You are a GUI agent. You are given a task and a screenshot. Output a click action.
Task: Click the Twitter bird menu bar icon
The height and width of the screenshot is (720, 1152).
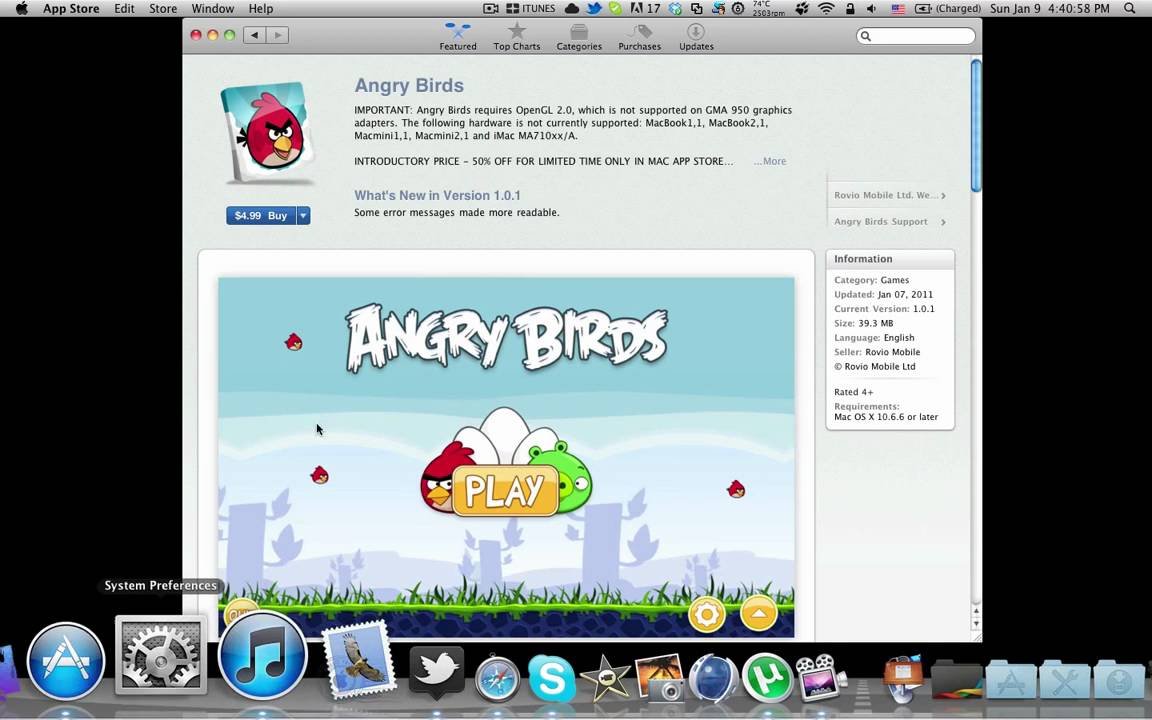tap(594, 9)
